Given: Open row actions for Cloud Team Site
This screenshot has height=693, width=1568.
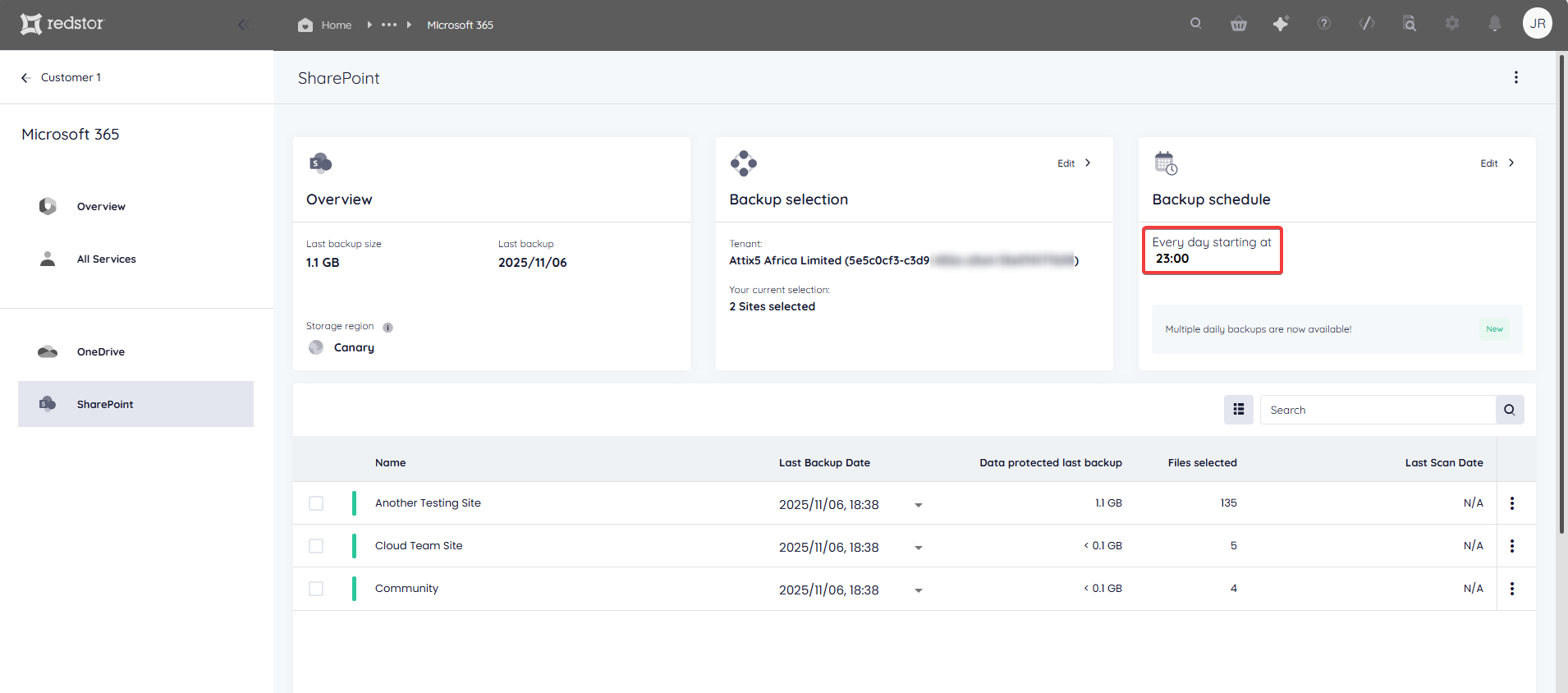Looking at the screenshot, I should click(x=1512, y=546).
